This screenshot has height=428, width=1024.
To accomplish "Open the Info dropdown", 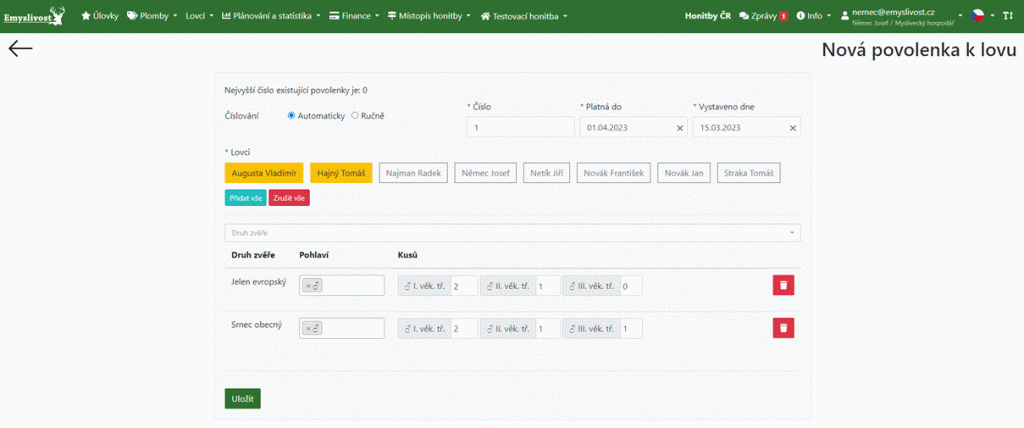I will click(813, 16).
